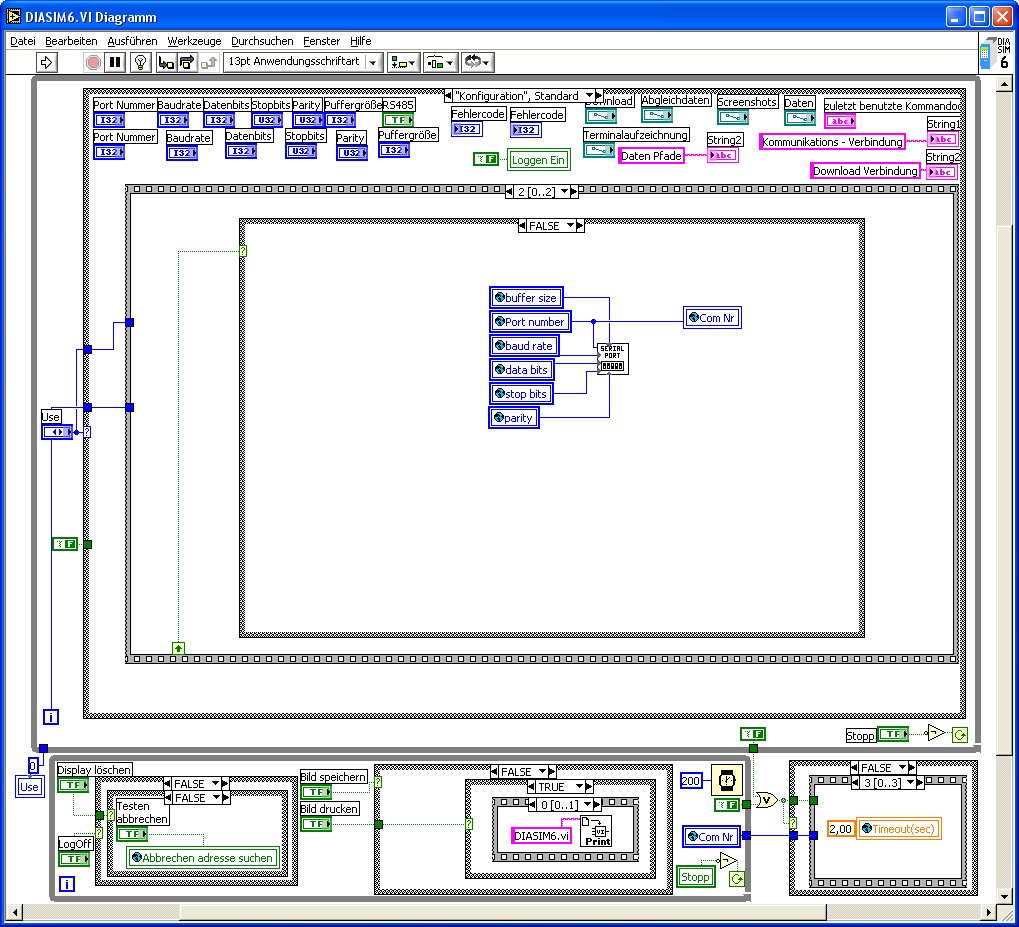Click the Pause button in the toolbar
Viewport: 1019px width, 927px height.
tap(115, 62)
